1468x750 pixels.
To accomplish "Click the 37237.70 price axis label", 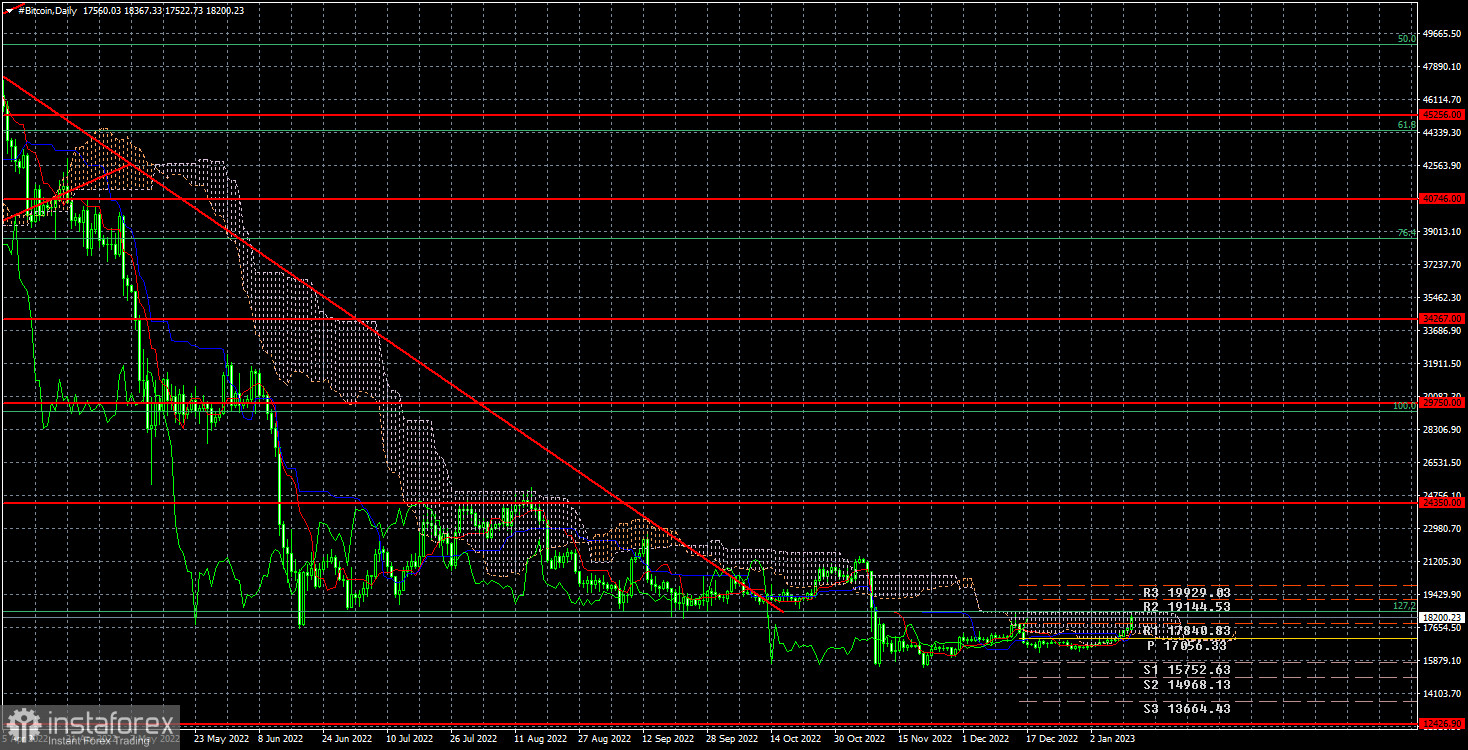I will coord(1442,265).
